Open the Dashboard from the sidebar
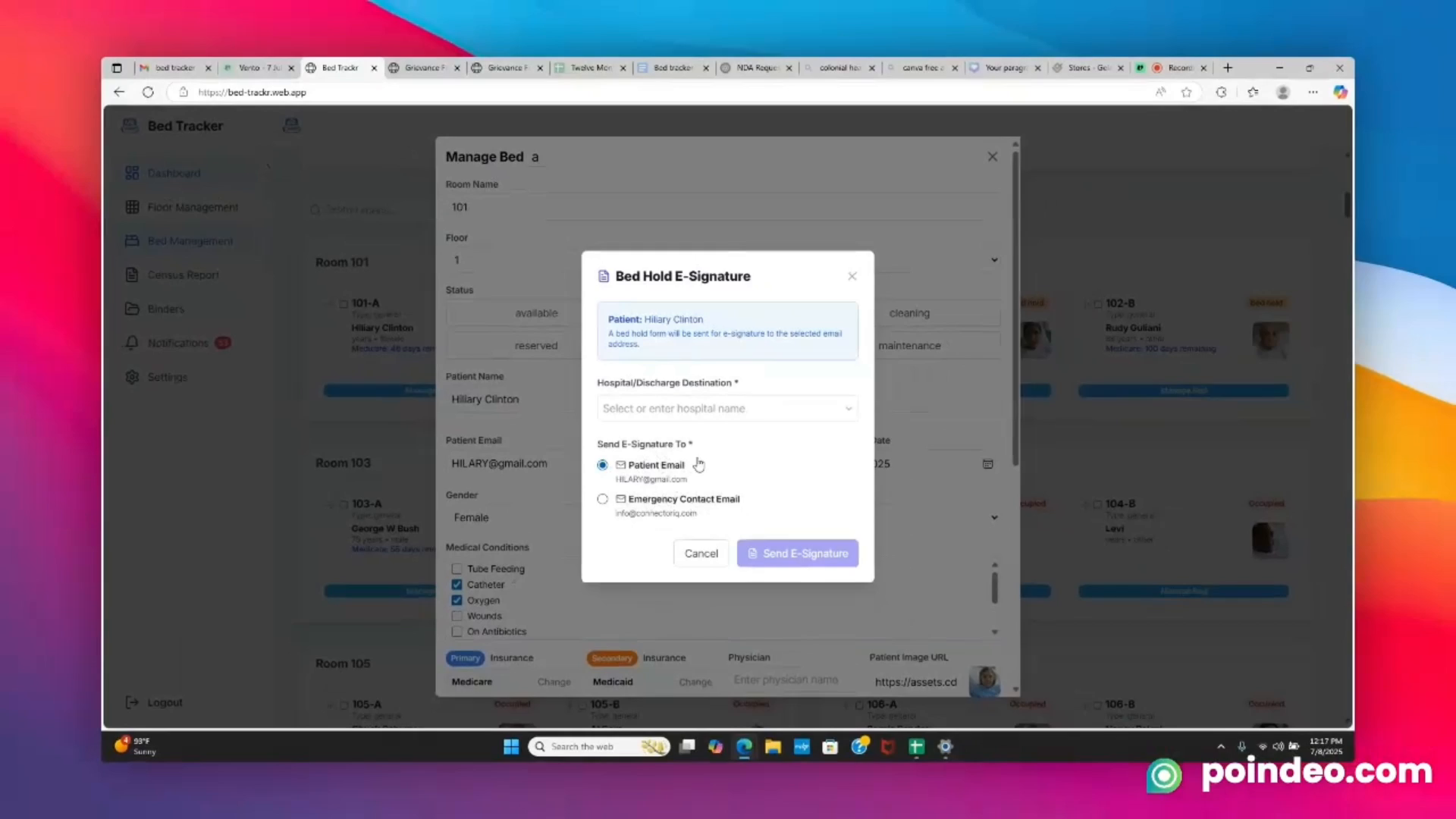1456x819 pixels. click(174, 173)
